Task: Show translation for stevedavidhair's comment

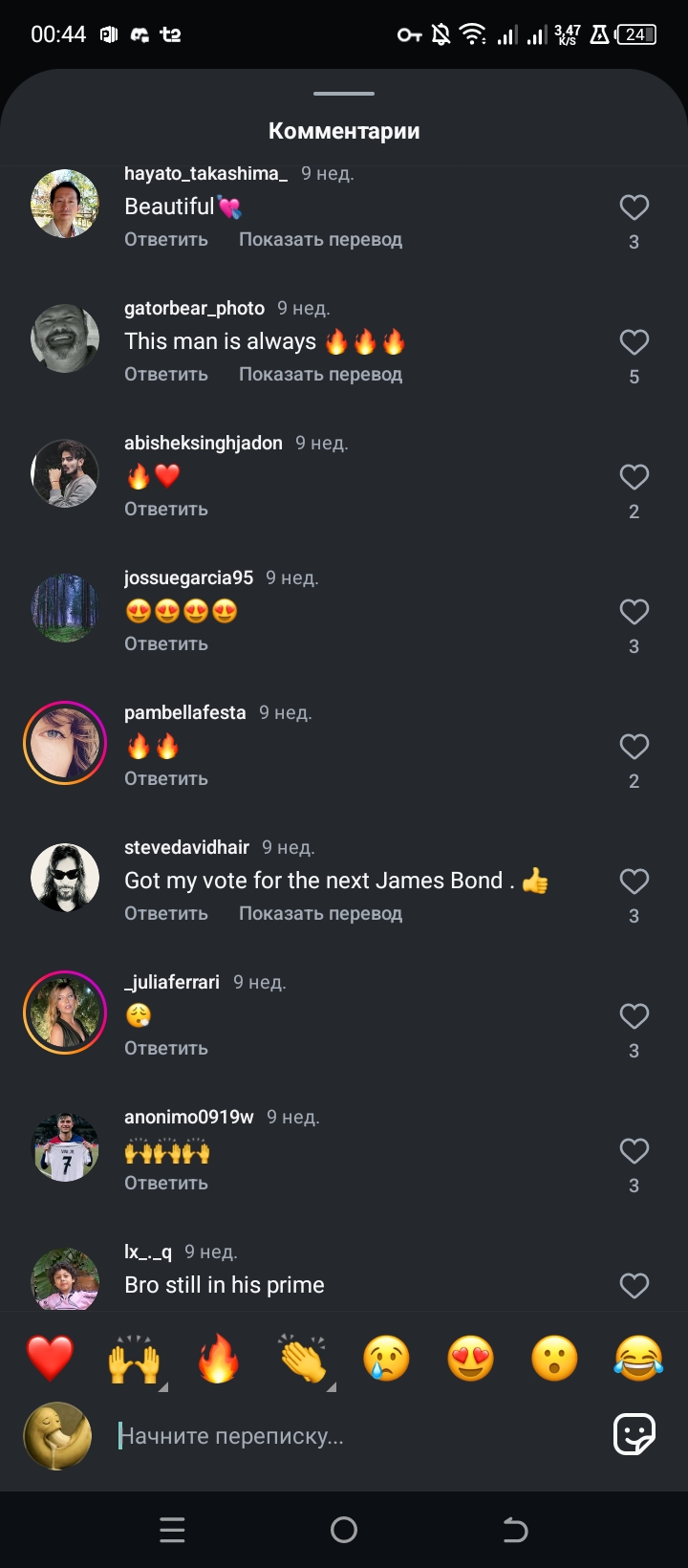Action: click(320, 914)
